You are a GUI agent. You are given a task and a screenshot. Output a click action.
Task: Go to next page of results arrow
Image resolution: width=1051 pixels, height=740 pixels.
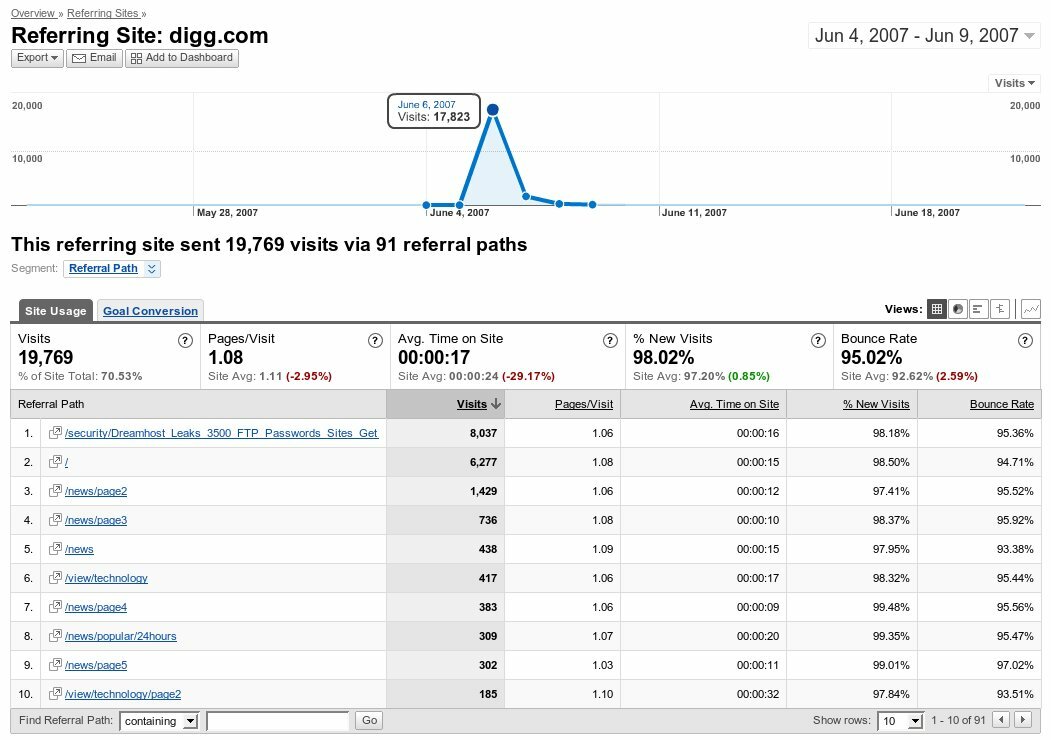(1023, 720)
